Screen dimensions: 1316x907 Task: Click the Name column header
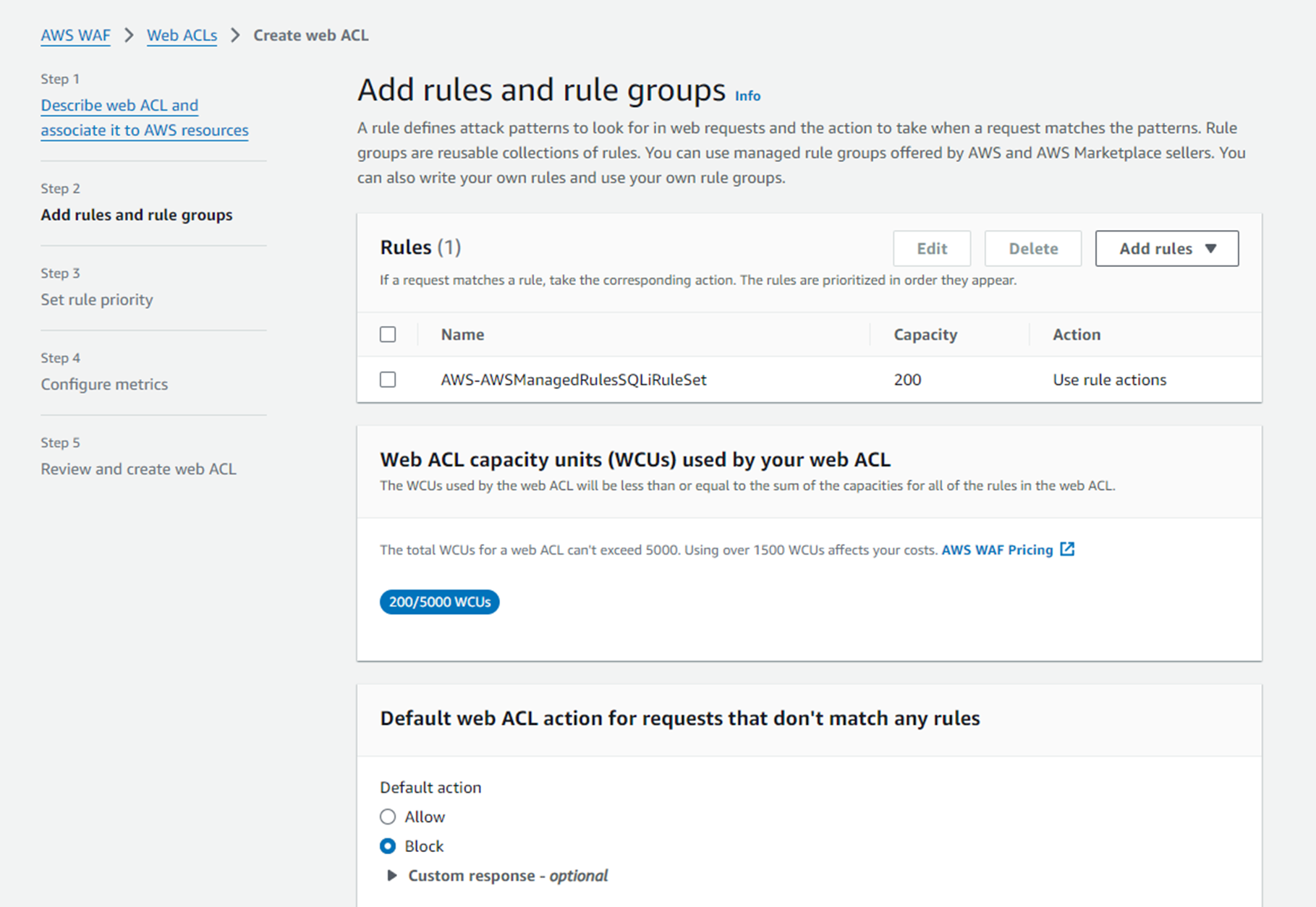point(462,334)
